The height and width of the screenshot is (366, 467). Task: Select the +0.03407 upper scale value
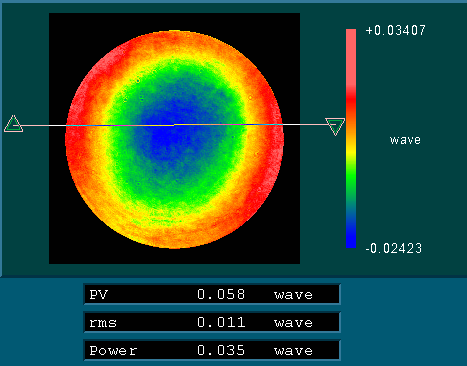click(x=395, y=31)
